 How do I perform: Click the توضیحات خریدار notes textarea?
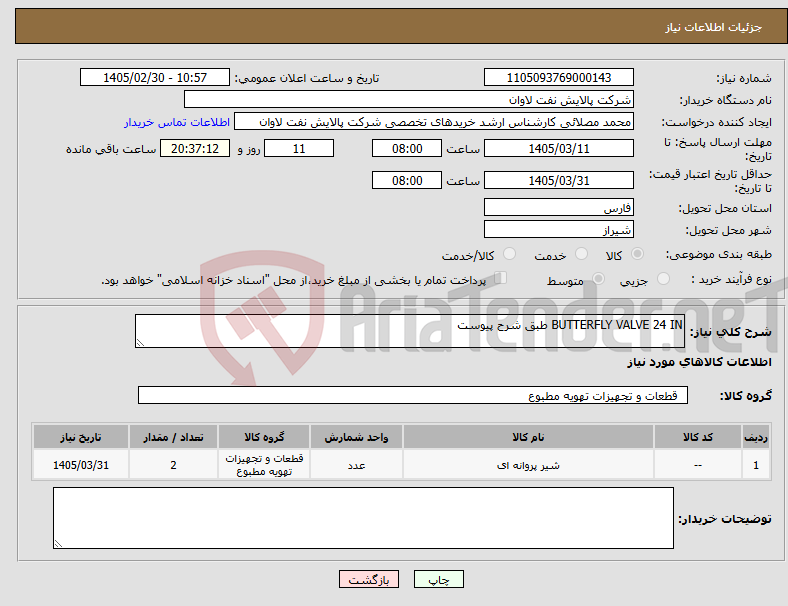[x=363, y=518]
